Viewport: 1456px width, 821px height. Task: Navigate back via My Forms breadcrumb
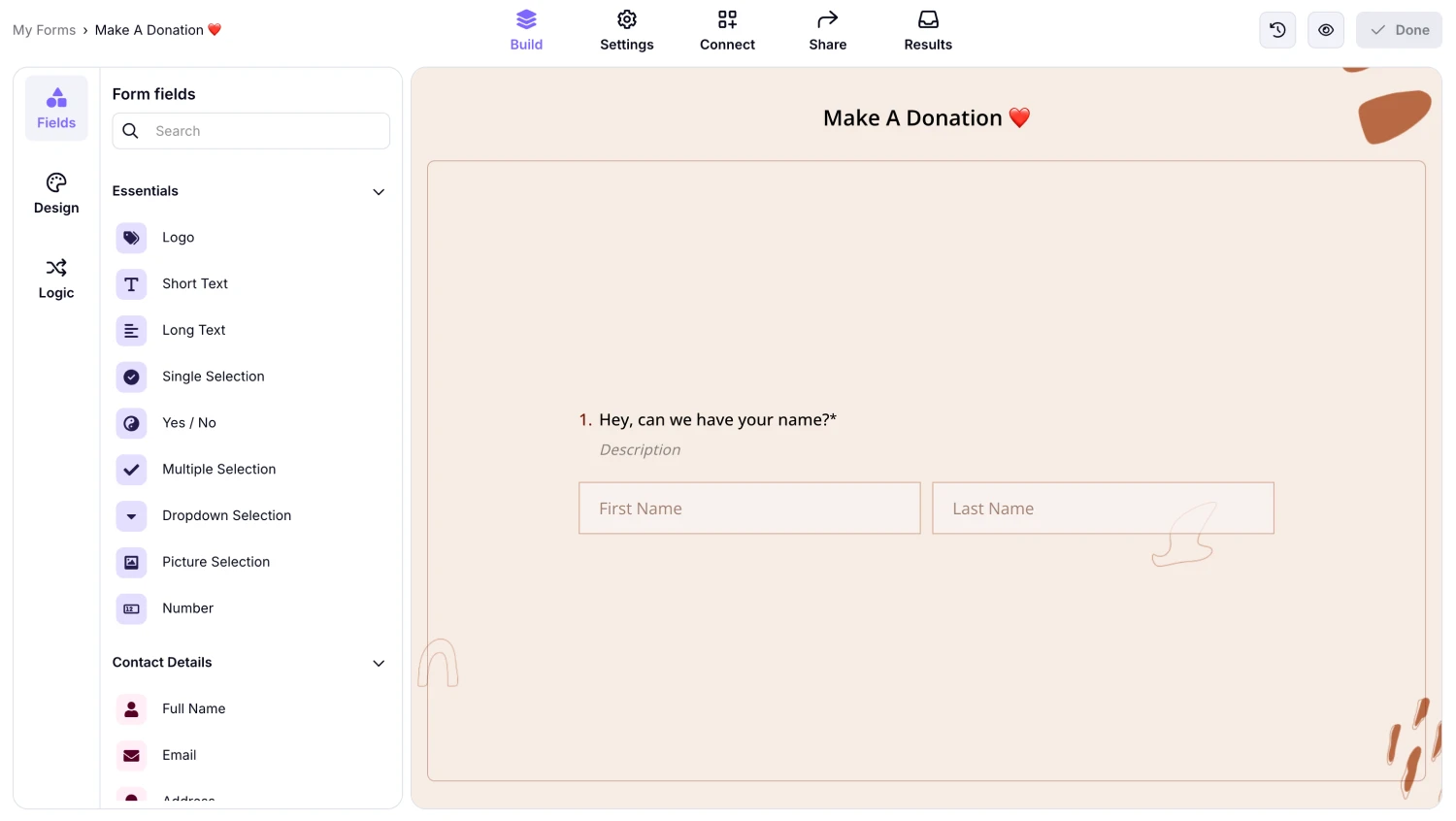(44, 29)
